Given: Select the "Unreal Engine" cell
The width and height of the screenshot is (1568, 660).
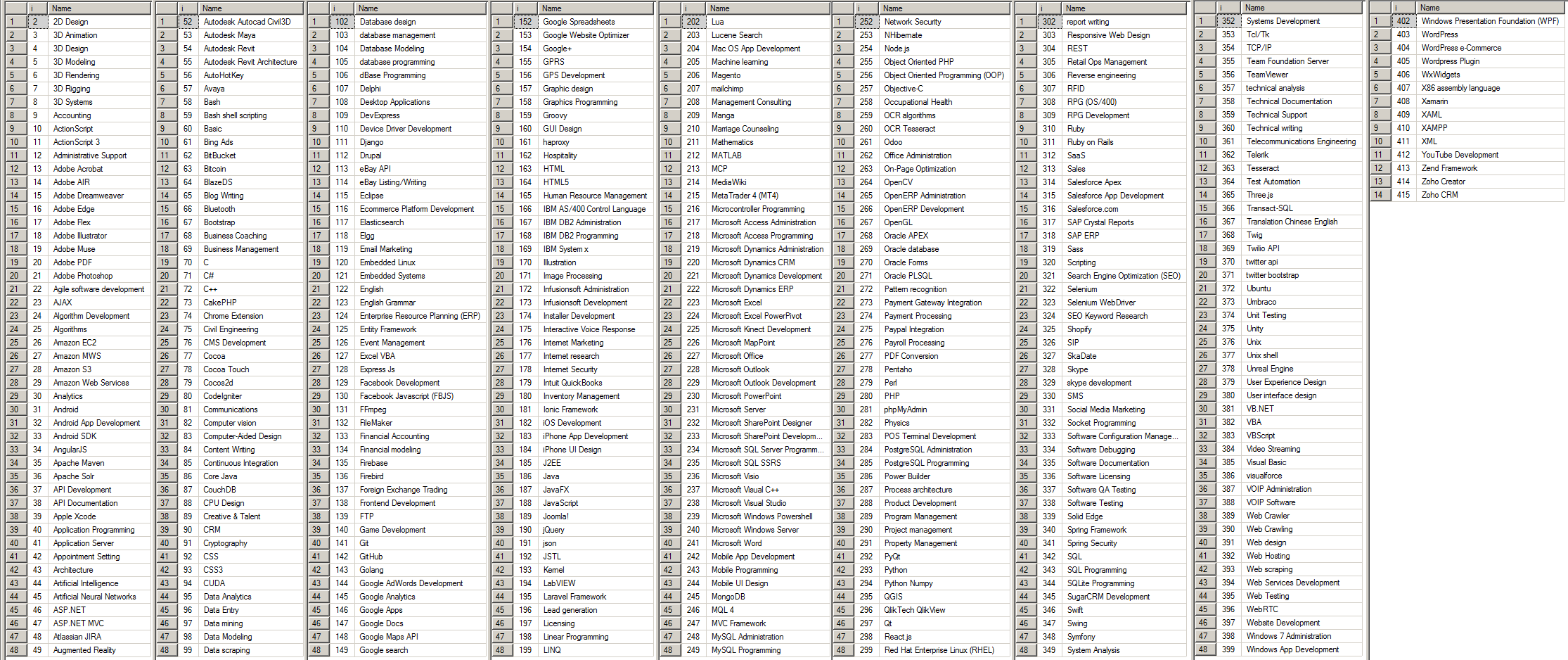Looking at the screenshot, I should [1302, 369].
